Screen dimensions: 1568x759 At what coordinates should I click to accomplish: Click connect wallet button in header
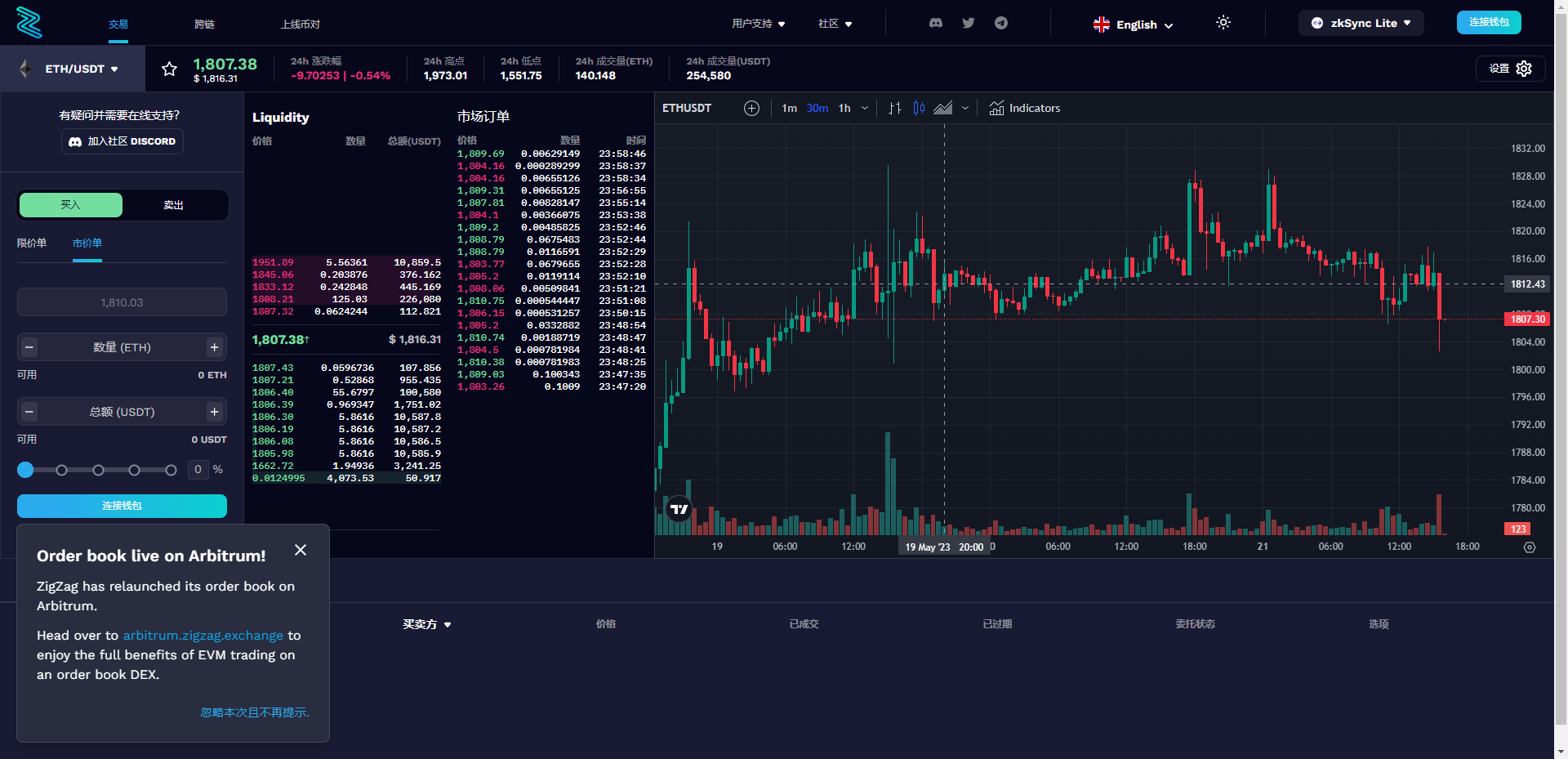tap(1488, 22)
